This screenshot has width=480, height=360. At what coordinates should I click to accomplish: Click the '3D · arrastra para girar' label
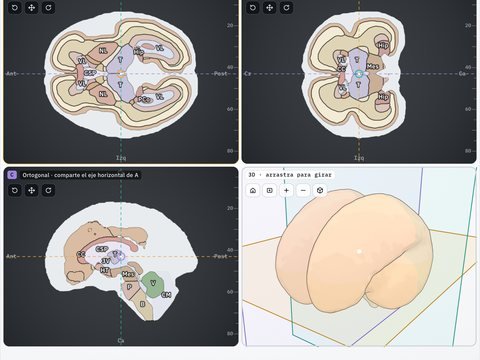[x=290, y=175]
